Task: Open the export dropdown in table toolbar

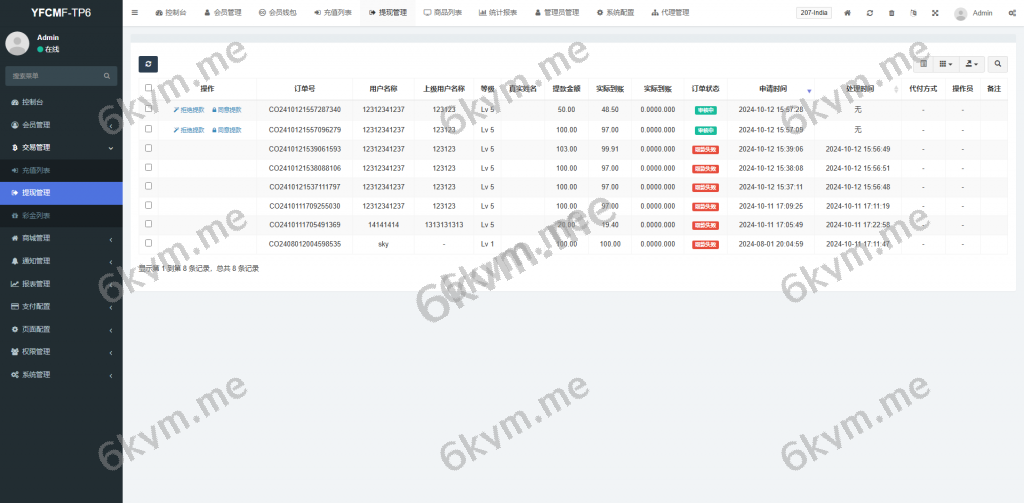Action: coord(971,64)
